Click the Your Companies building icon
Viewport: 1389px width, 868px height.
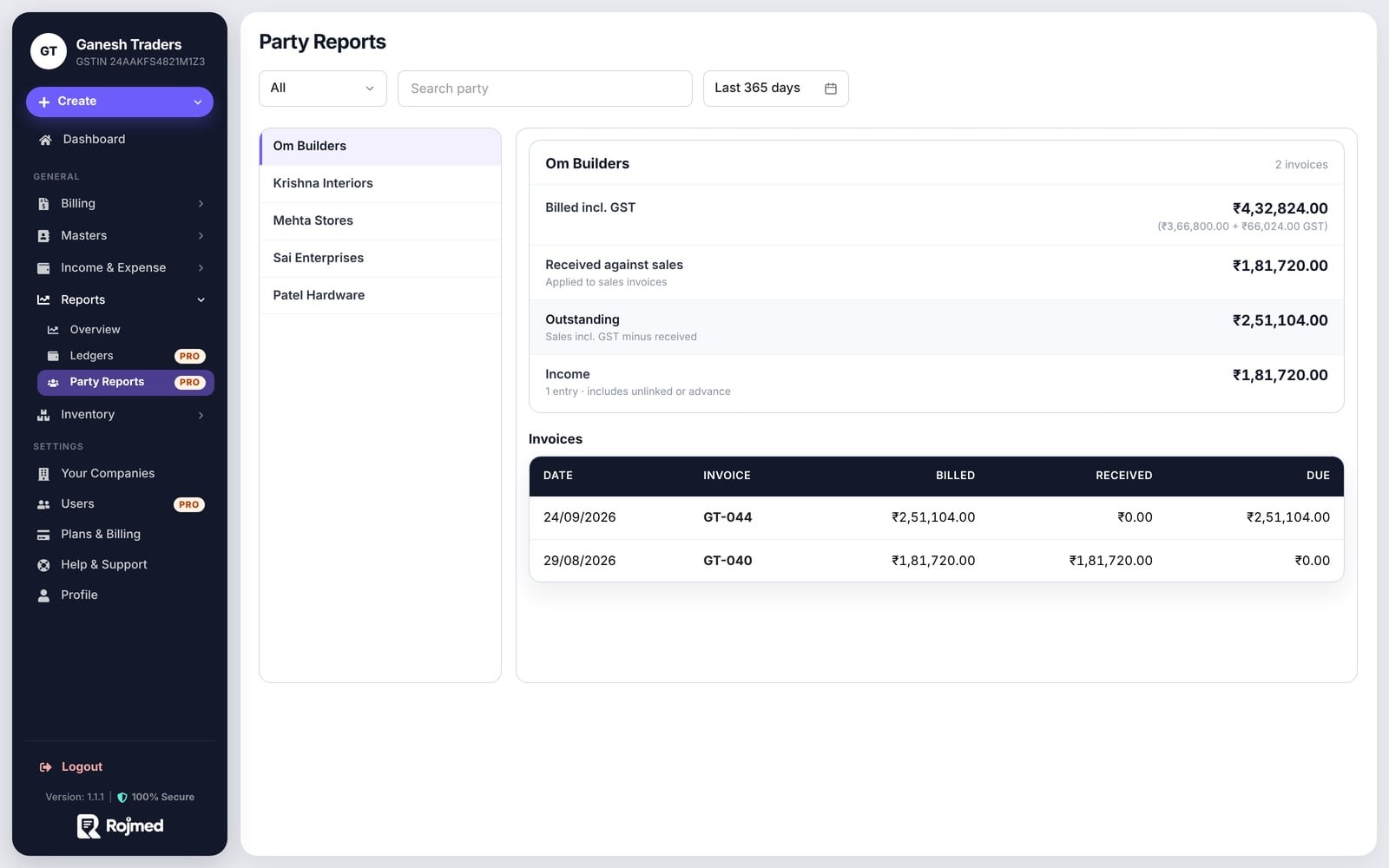[43, 474]
